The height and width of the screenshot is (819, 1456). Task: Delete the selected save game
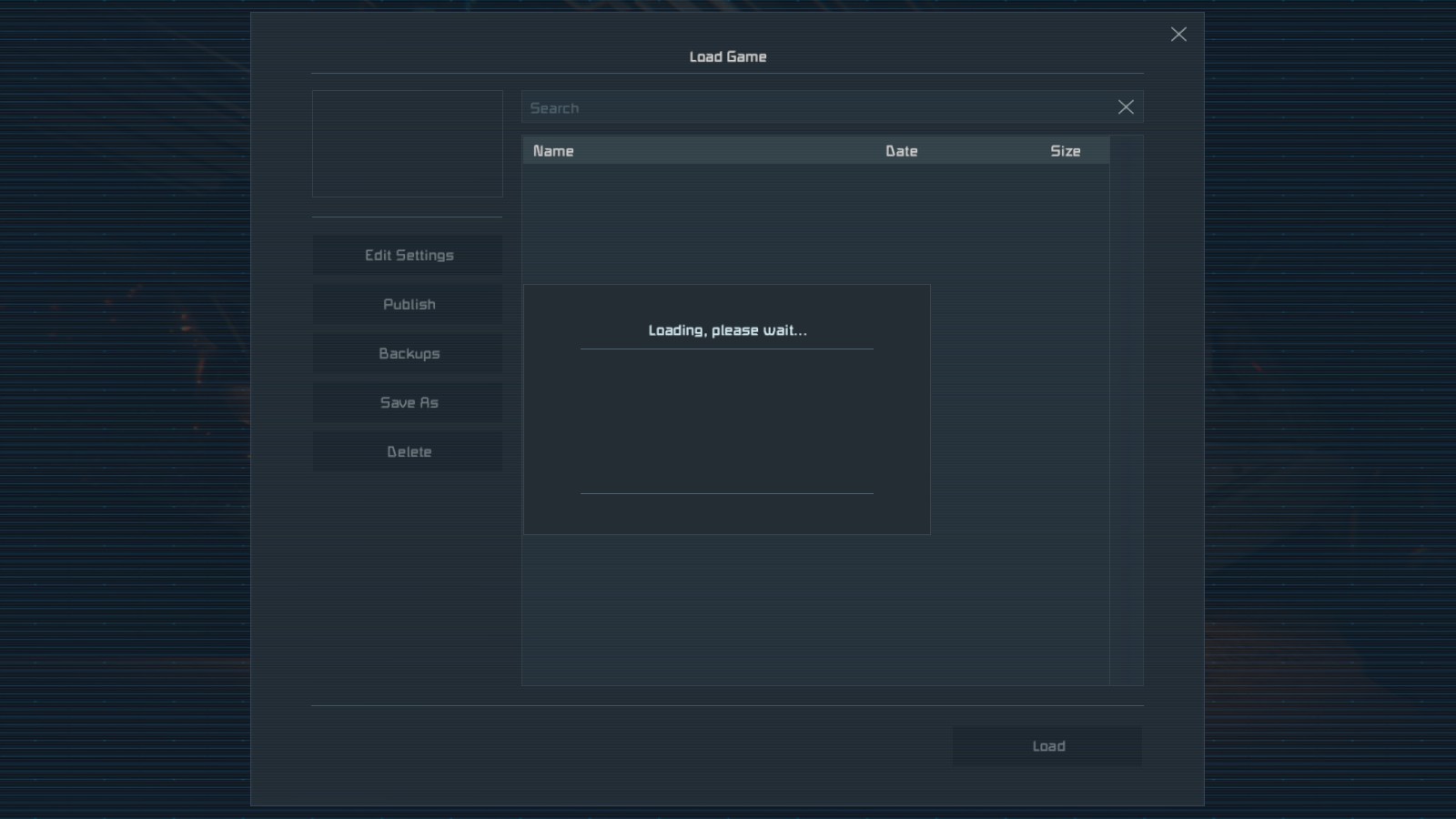pyautogui.click(x=409, y=452)
